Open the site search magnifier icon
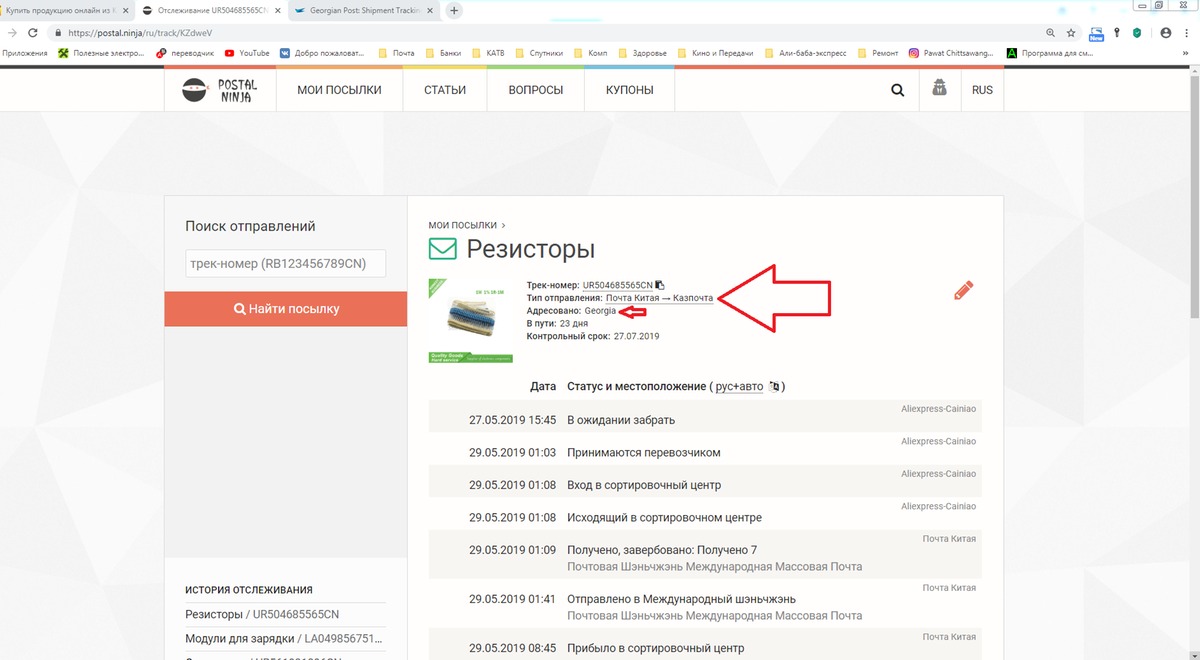Viewport: 1200px width, 660px height. 897,90
